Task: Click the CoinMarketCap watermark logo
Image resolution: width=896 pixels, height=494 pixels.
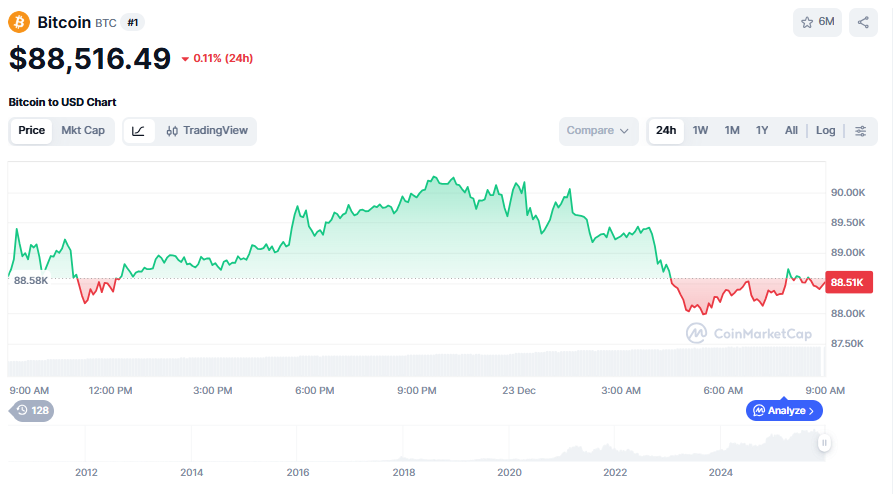Action: coord(748,334)
